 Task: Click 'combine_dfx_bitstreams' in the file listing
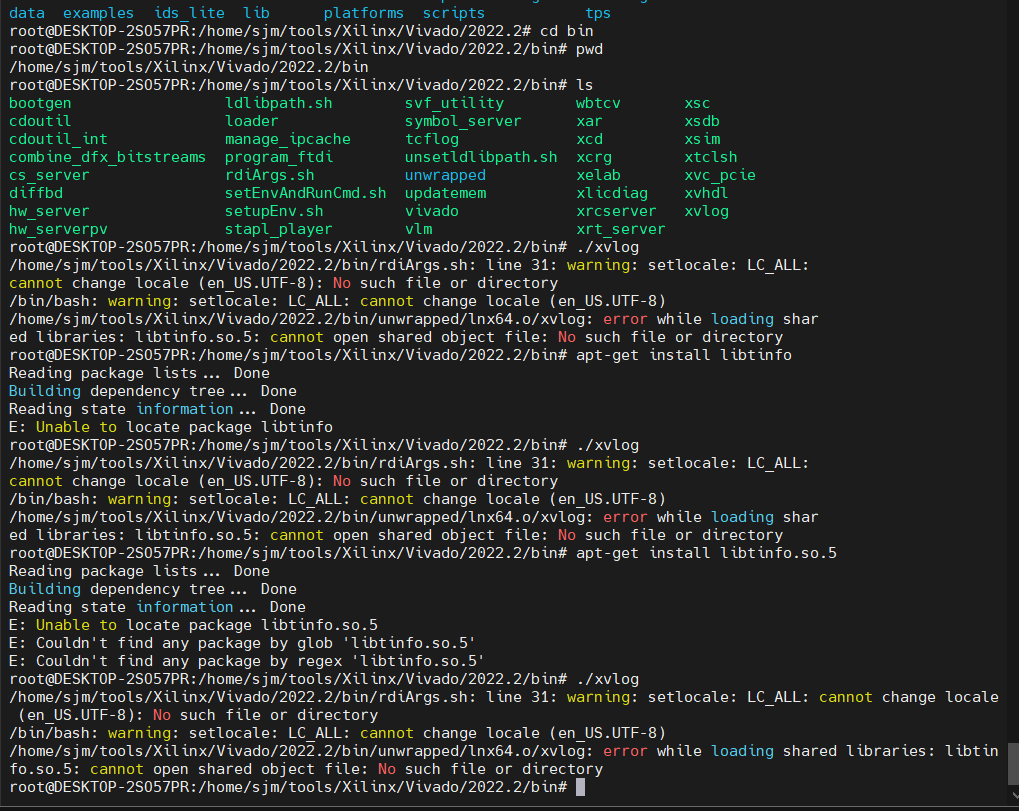point(107,157)
